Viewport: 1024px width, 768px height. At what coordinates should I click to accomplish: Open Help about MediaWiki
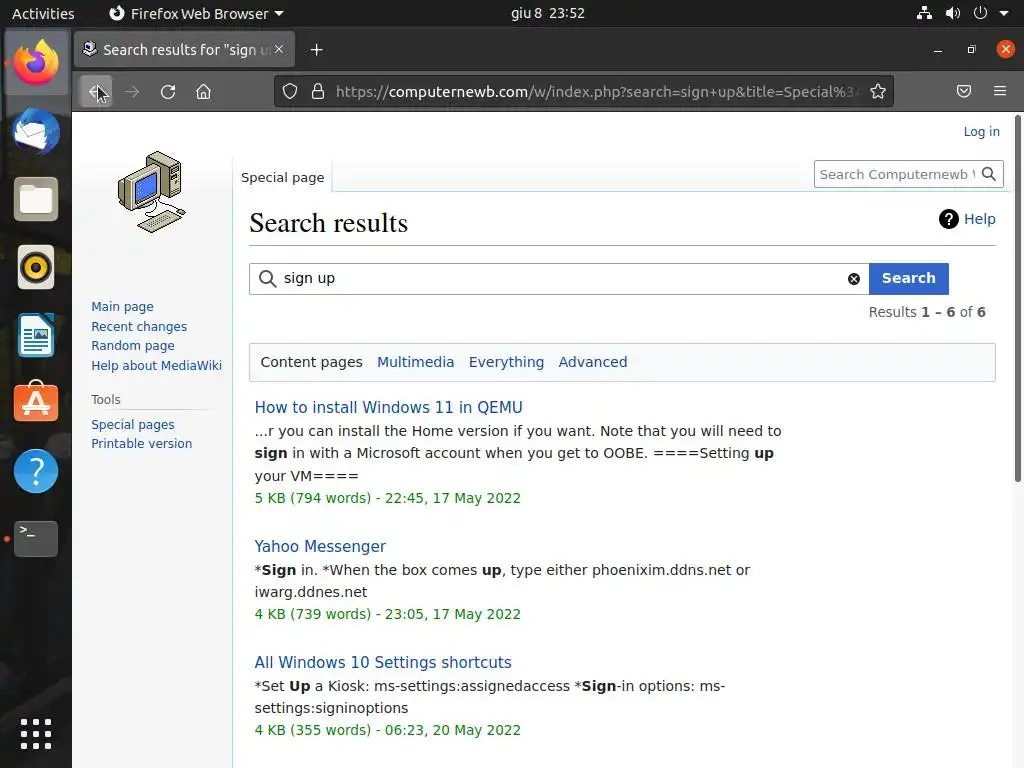[157, 365]
